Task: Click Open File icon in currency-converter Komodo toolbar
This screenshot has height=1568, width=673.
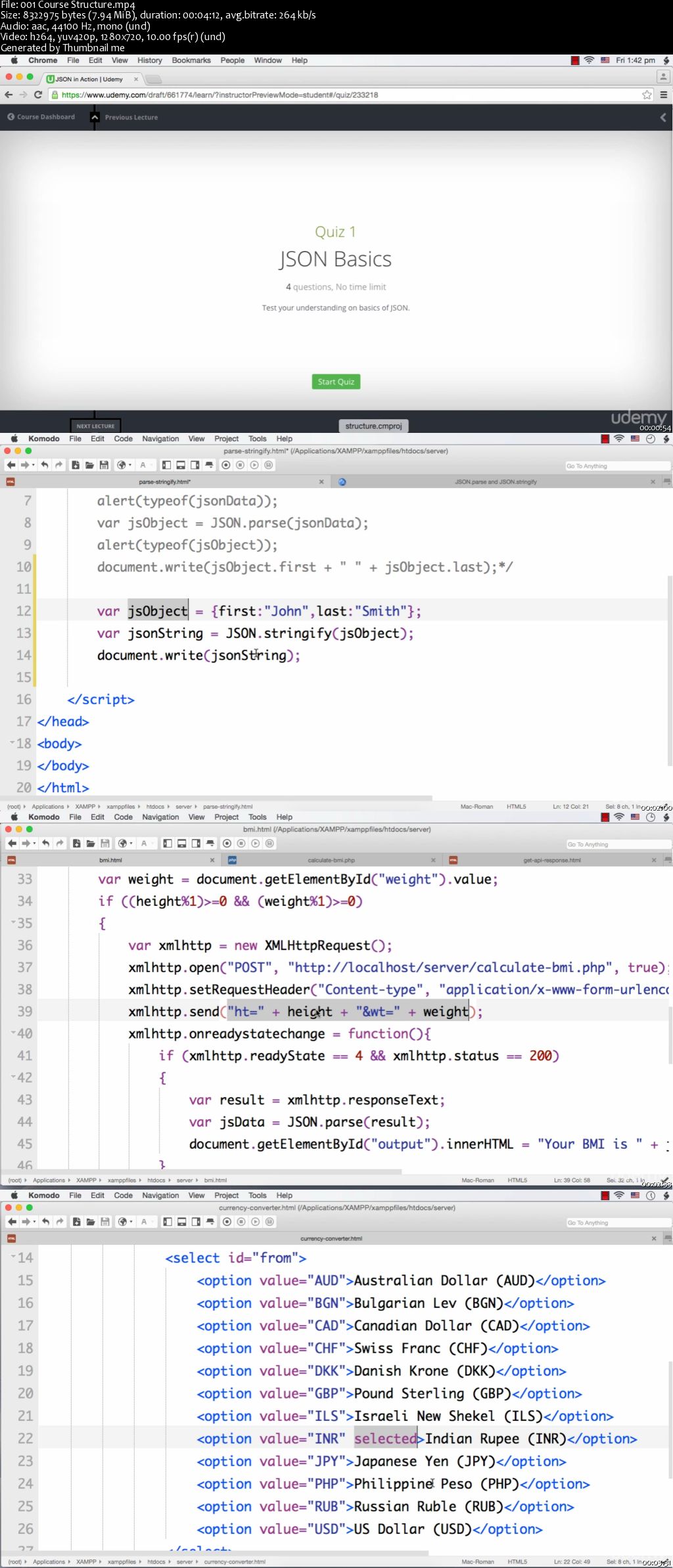Action: [91, 1222]
